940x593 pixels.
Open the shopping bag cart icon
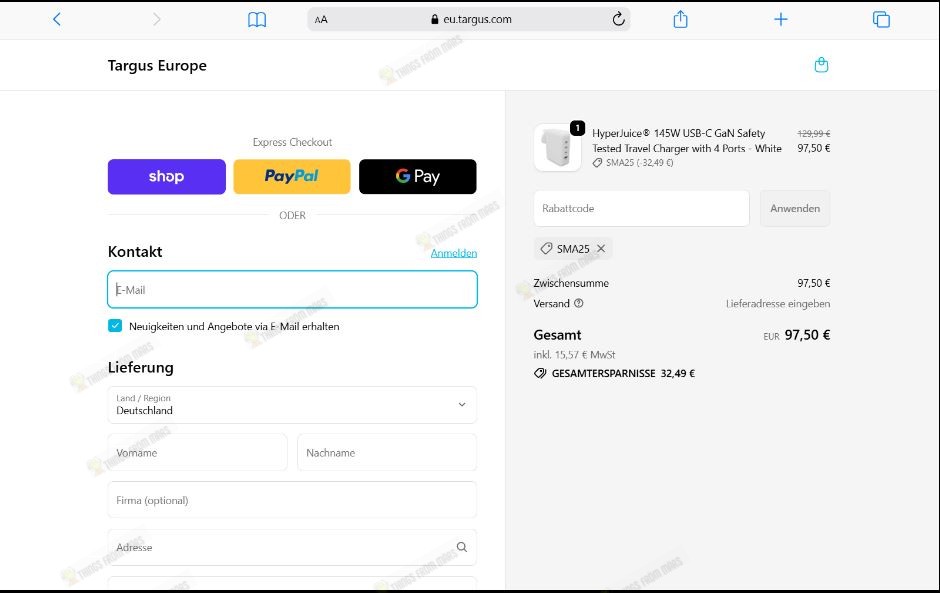pyautogui.click(x=821, y=65)
